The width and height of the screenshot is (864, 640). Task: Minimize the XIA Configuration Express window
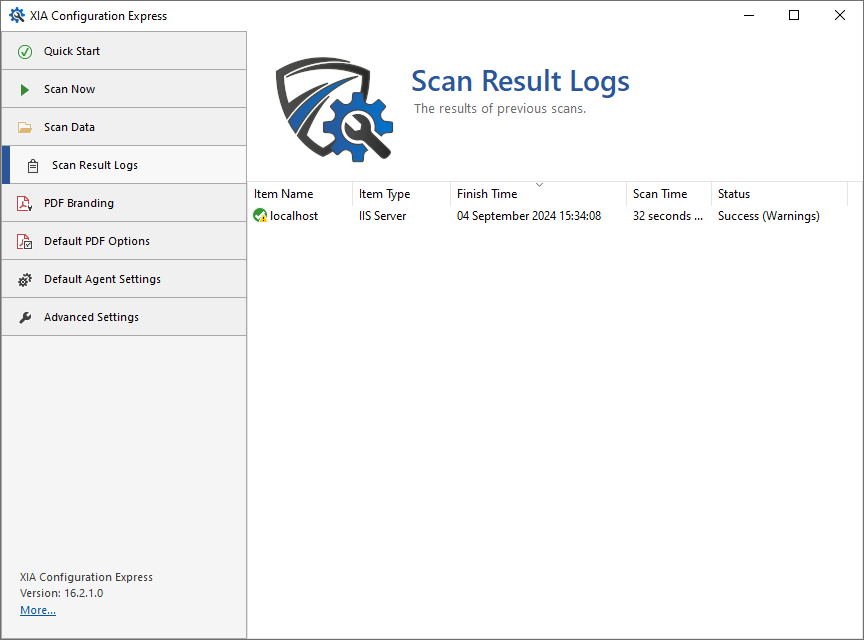[748, 15]
